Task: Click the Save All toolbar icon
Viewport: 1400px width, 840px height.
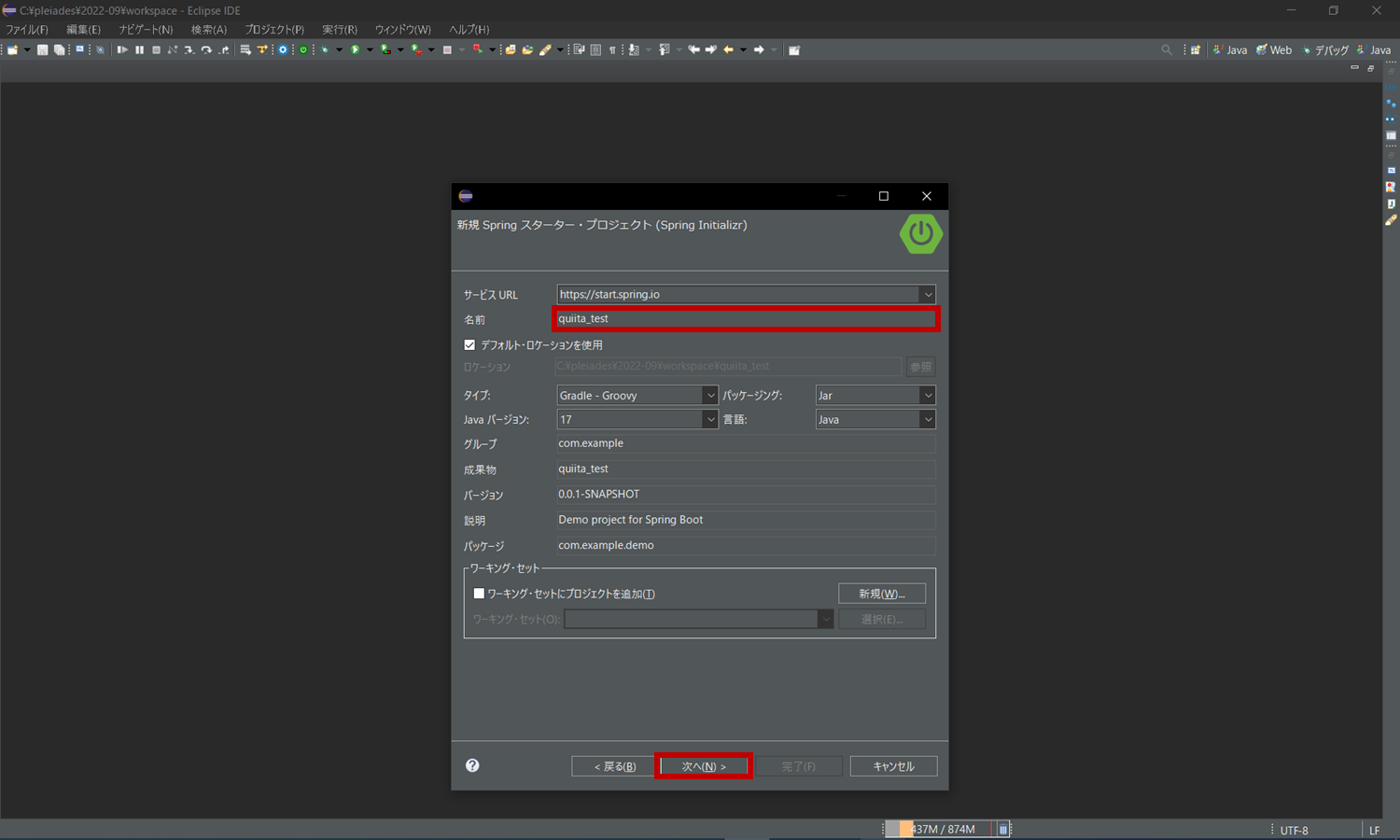Action: tap(59, 49)
